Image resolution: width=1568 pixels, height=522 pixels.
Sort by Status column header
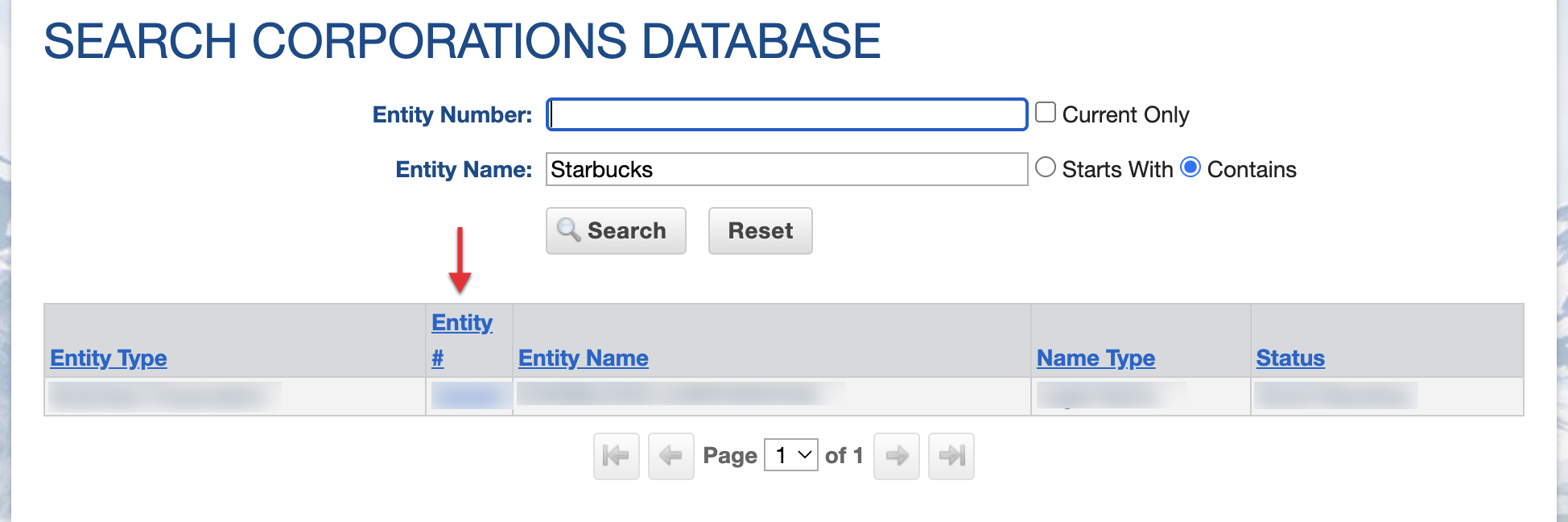click(x=1290, y=358)
